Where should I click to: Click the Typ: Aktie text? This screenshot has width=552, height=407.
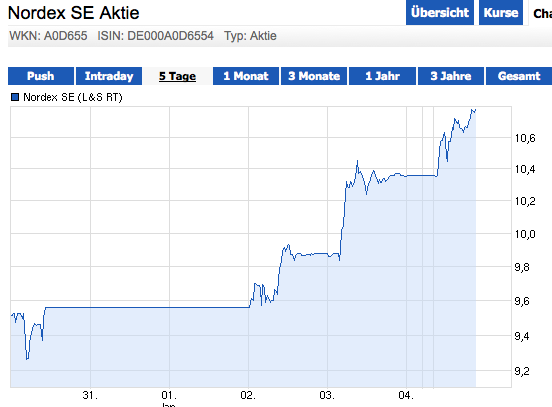250,36
